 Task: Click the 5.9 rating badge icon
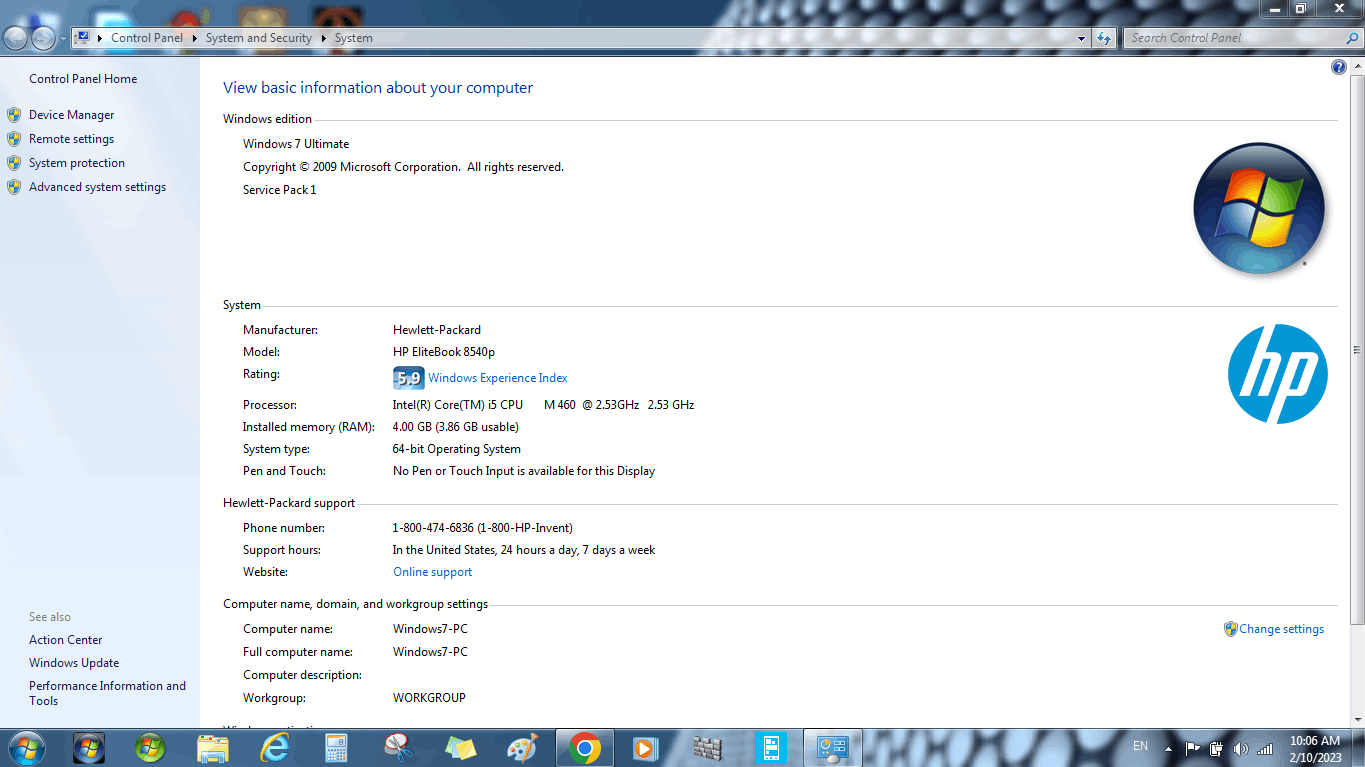click(408, 378)
